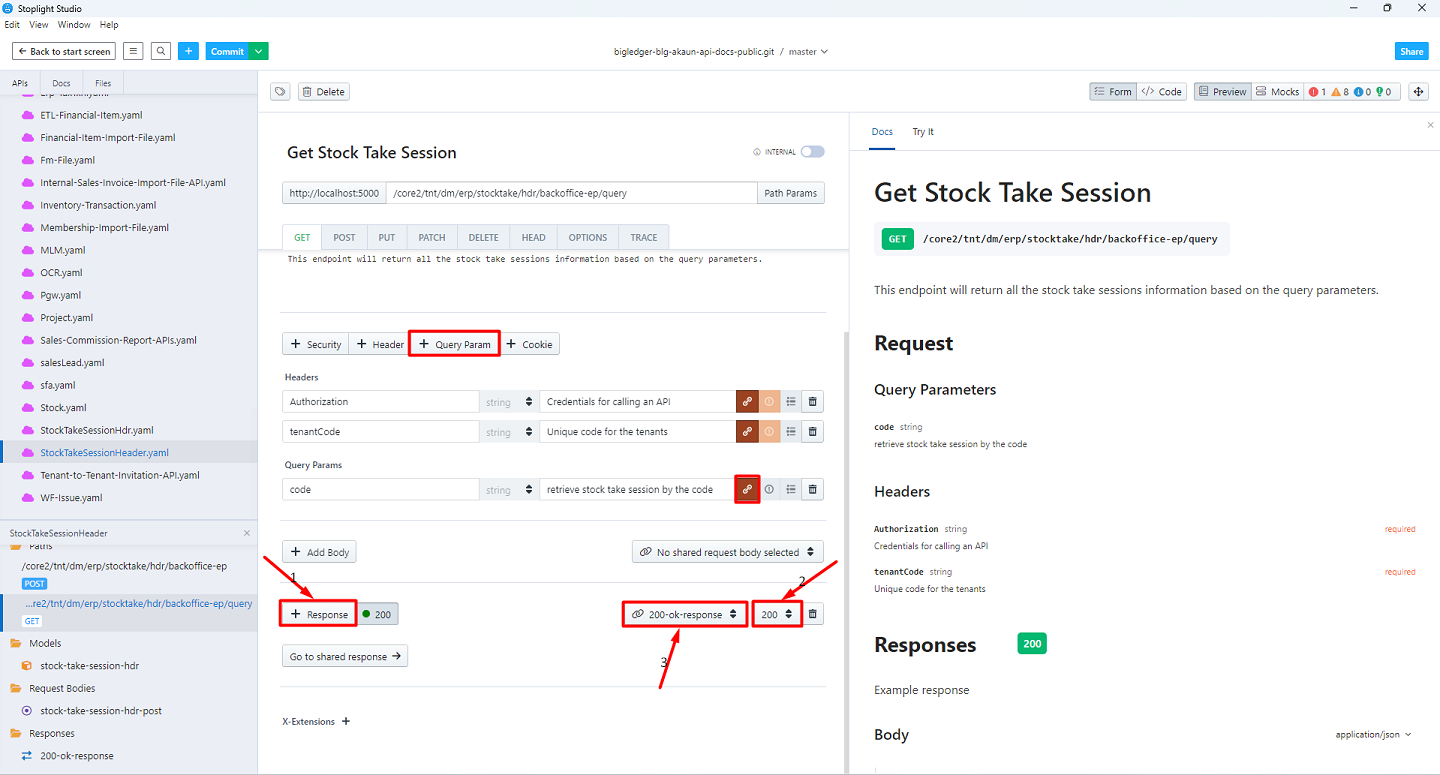The image size is (1440, 775).
Task: Open the Try It tab
Action: (x=923, y=132)
